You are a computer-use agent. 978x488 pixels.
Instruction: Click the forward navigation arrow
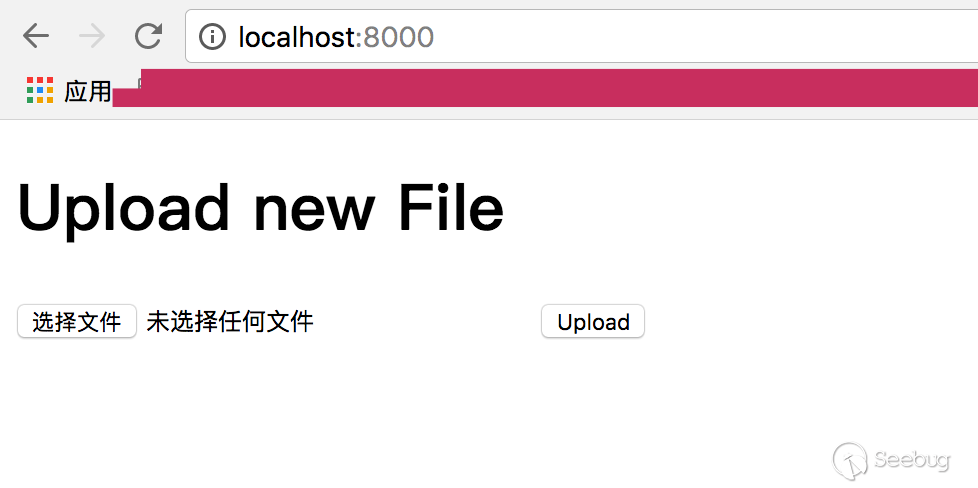pyautogui.click(x=92, y=36)
